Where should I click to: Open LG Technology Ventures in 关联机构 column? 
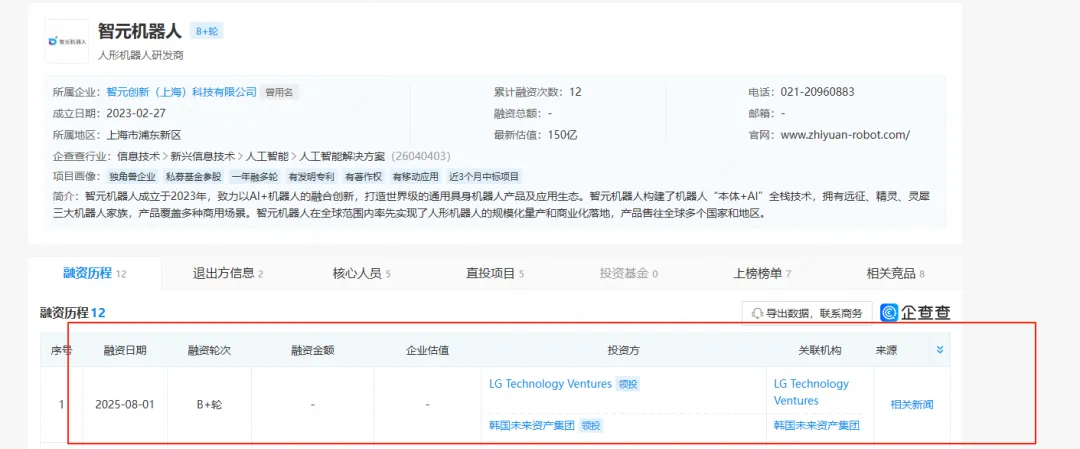coord(811,392)
